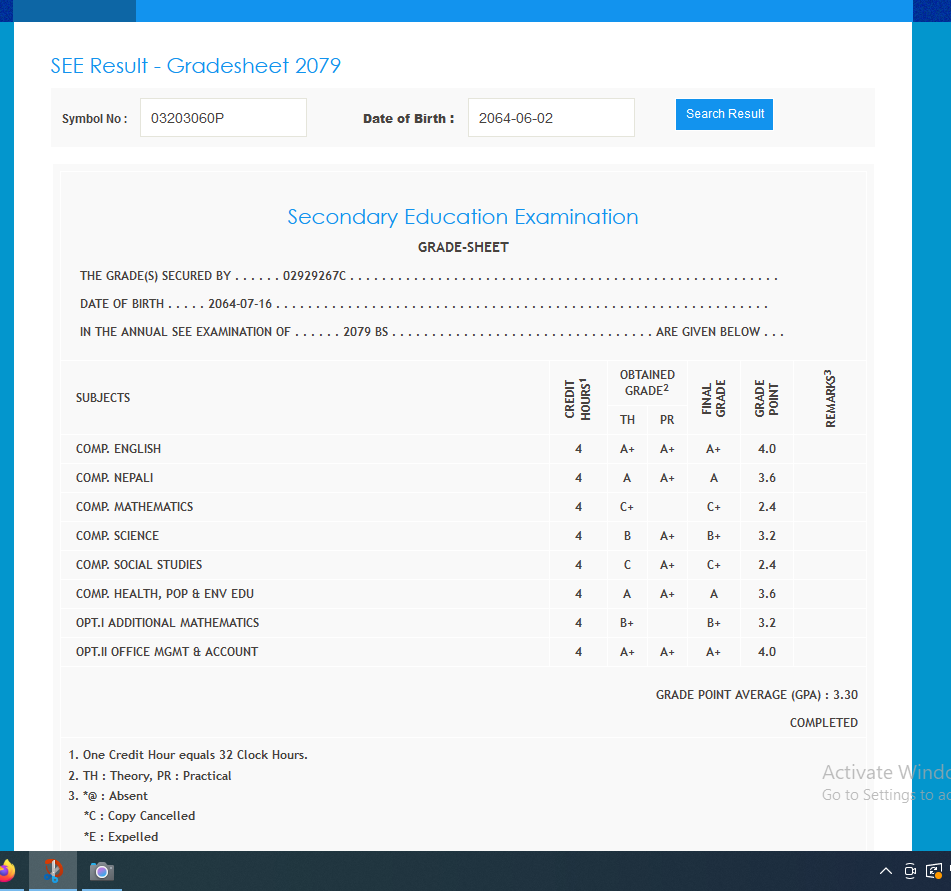The image size is (951, 891).
Task: Open the Snipping Tool taskbar icon
Action: point(53,870)
